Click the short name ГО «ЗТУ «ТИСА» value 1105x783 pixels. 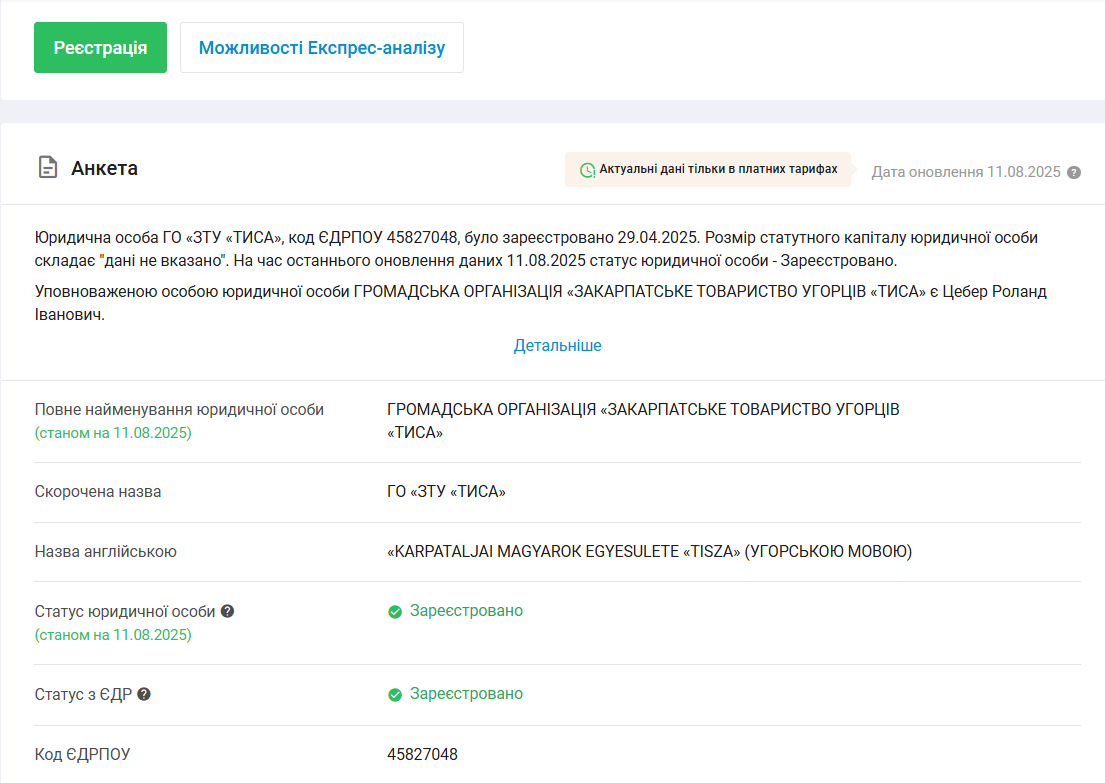446,491
